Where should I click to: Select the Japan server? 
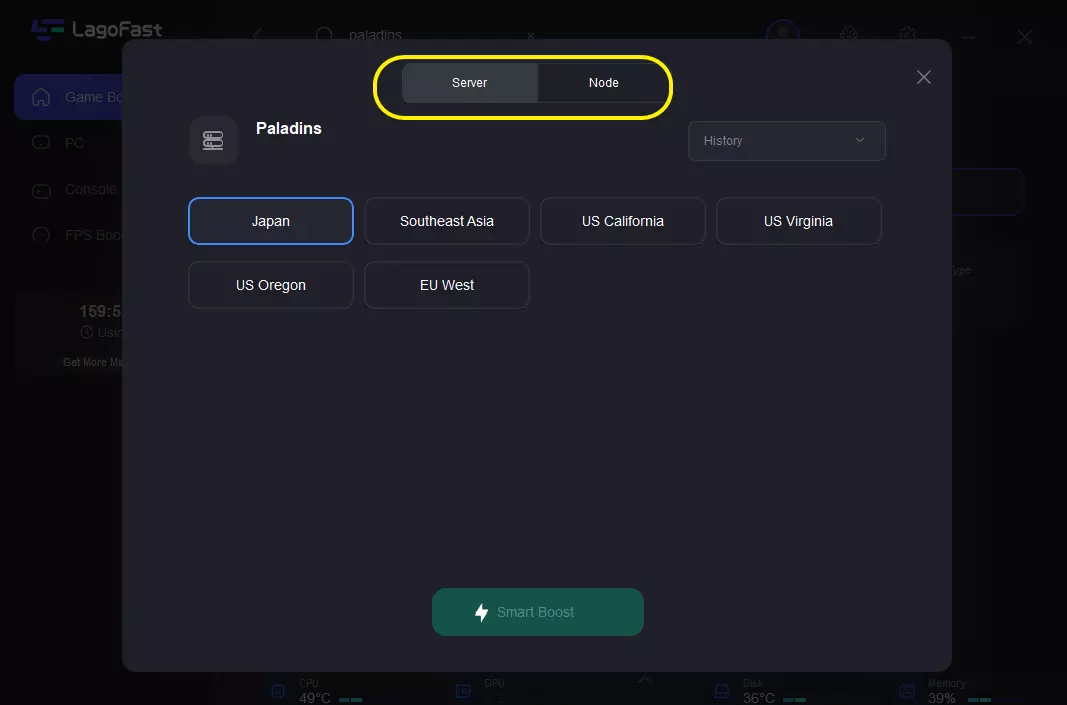click(271, 221)
